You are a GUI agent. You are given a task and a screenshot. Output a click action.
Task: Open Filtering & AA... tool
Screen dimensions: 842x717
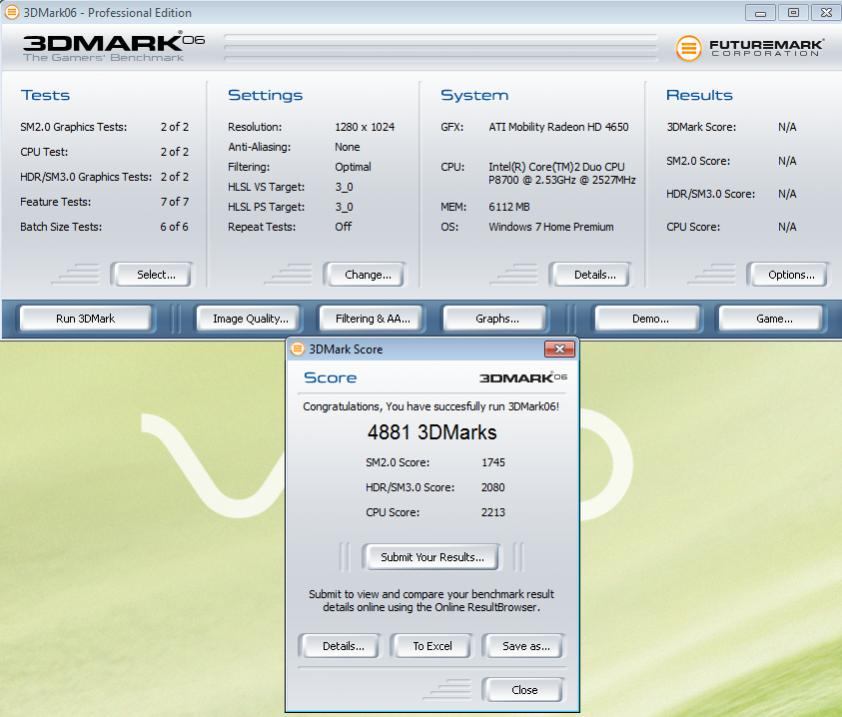coord(369,318)
